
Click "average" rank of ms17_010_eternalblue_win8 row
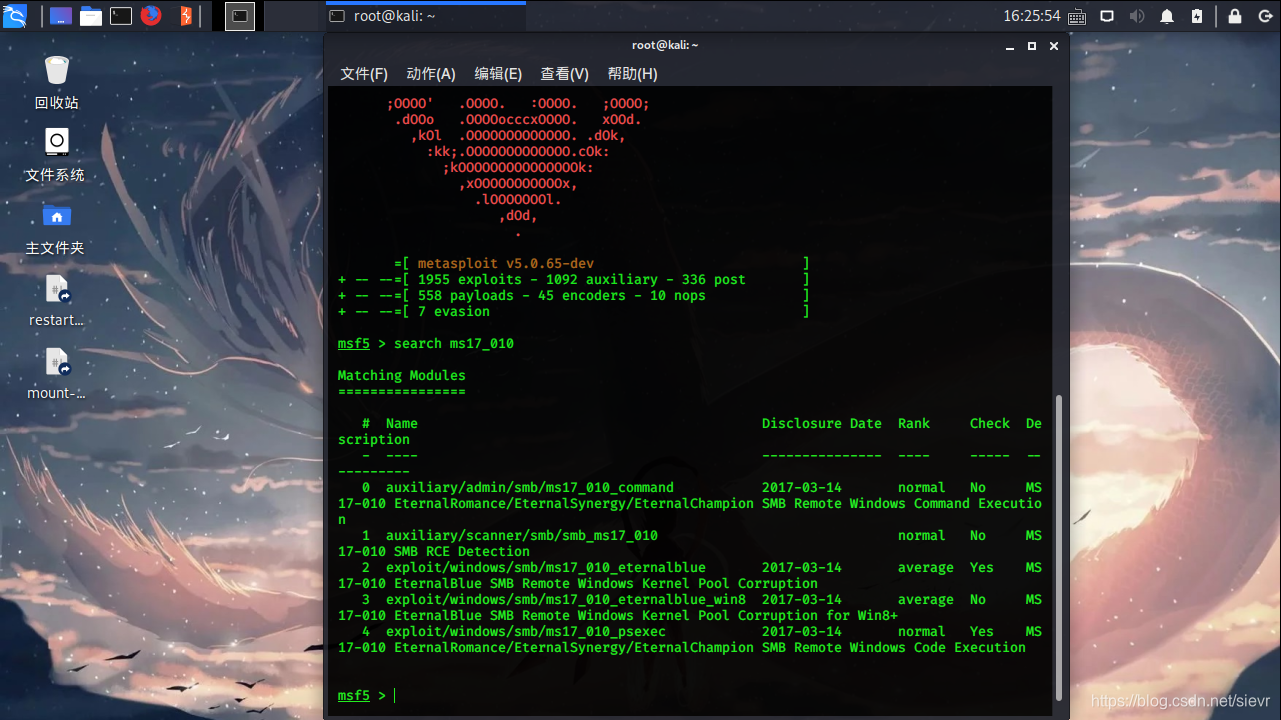[925, 599]
